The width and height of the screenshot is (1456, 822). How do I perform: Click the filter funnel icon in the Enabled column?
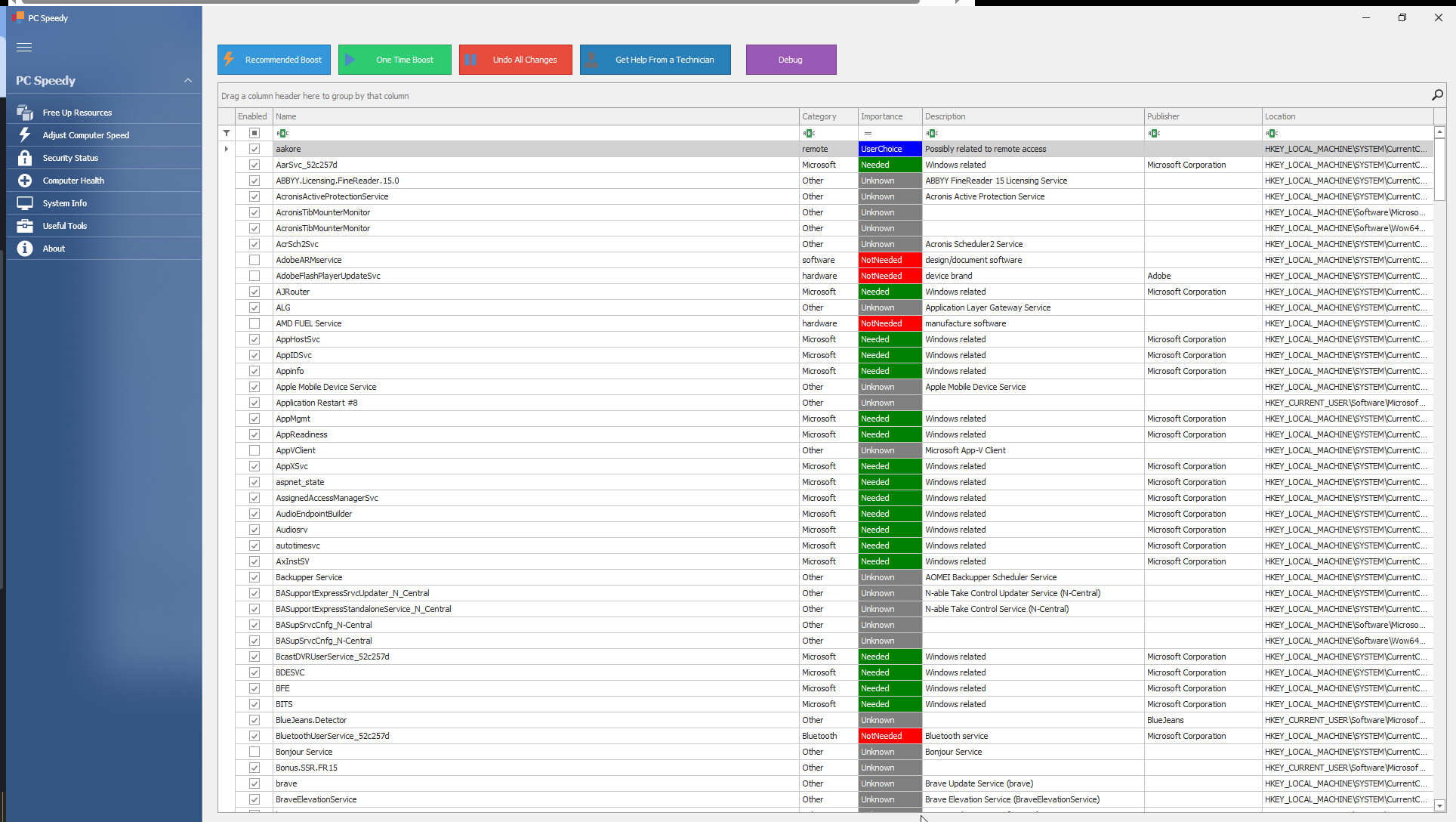click(226, 133)
